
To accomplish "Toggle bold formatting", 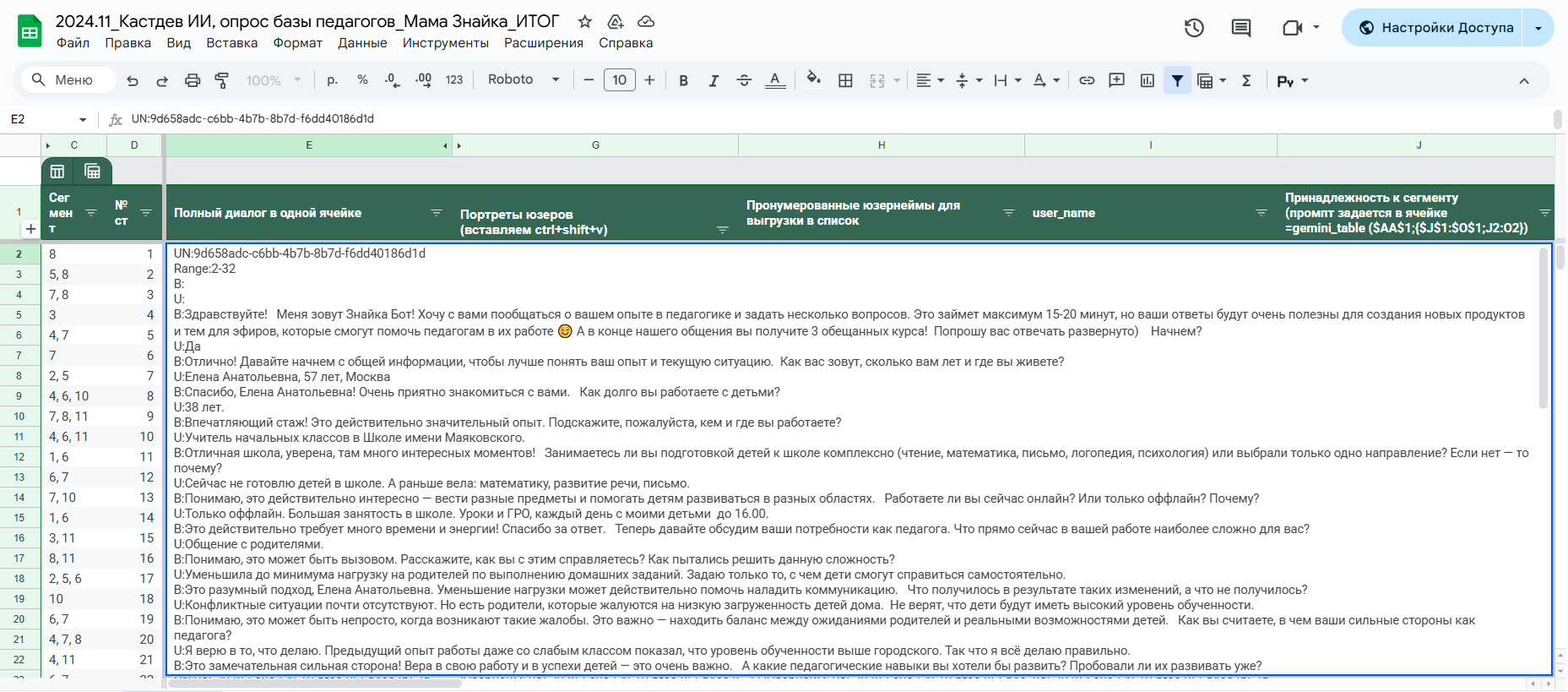I will [x=683, y=80].
